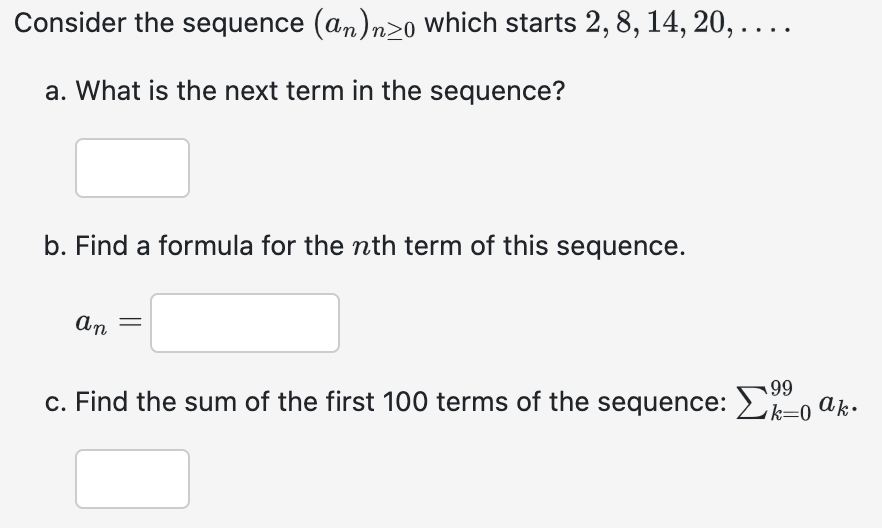The width and height of the screenshot is (882, 528).
Task: Click the leading term 2 in the sequence
Action: [592, 23]
